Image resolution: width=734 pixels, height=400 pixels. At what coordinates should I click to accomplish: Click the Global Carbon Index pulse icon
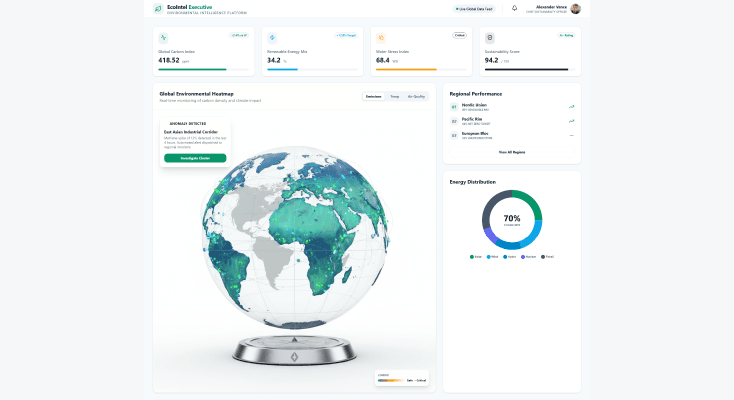coord(163,37)
